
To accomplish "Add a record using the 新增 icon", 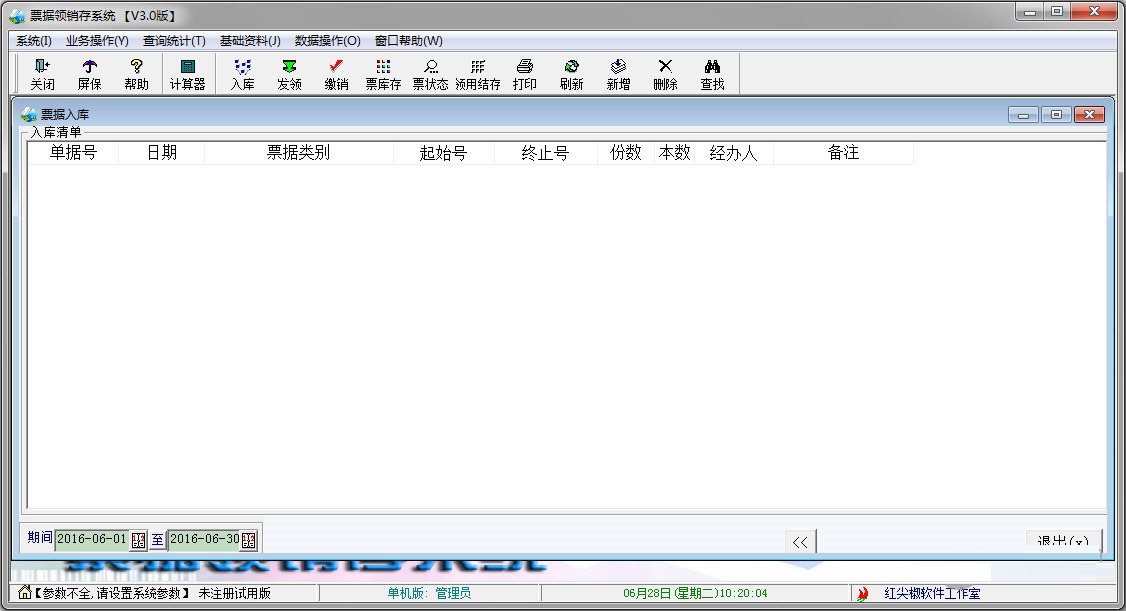I will (x=618, y=73).
